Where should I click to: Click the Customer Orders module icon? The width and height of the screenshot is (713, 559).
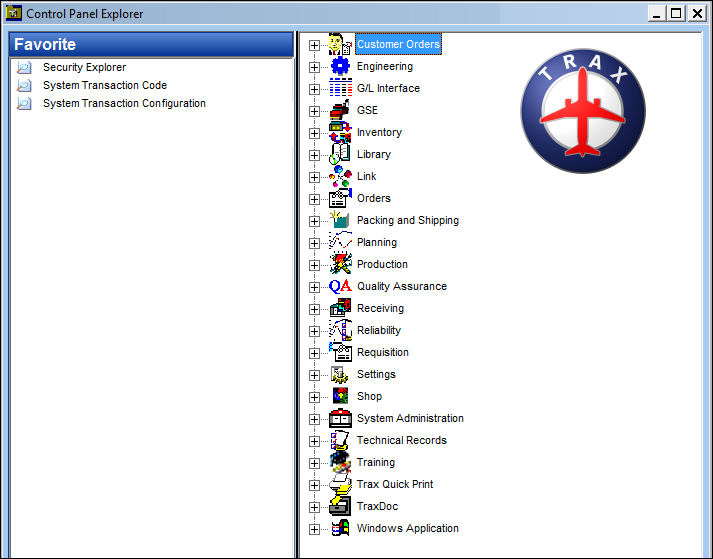tap(340, 44)
